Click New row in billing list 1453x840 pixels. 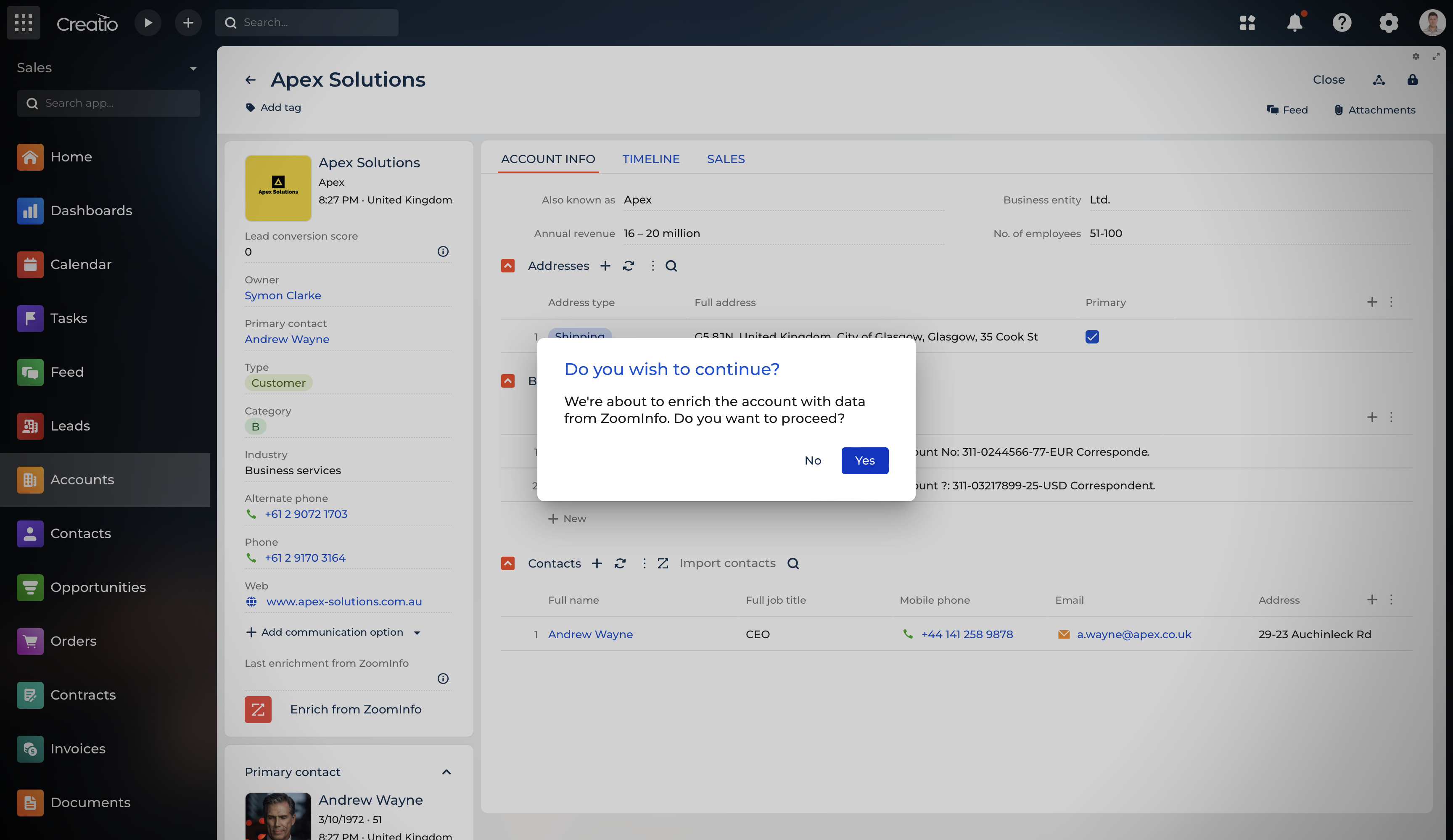566,518
